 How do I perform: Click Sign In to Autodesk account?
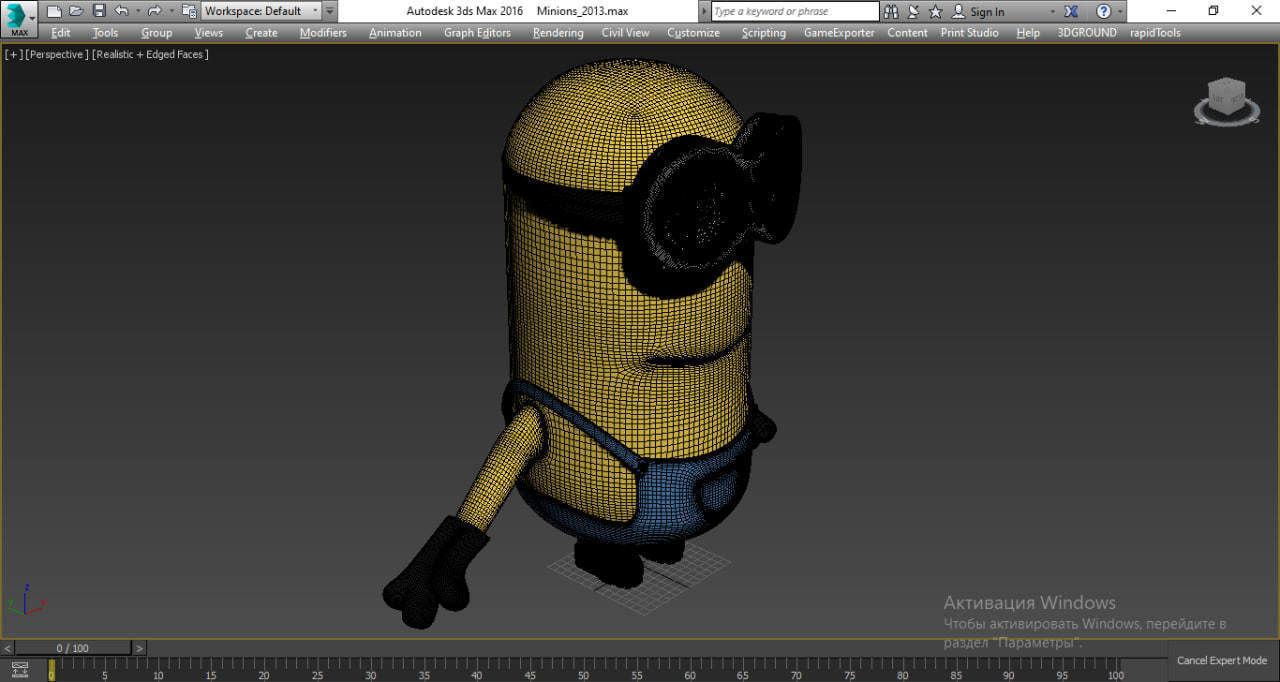point(978,11)
